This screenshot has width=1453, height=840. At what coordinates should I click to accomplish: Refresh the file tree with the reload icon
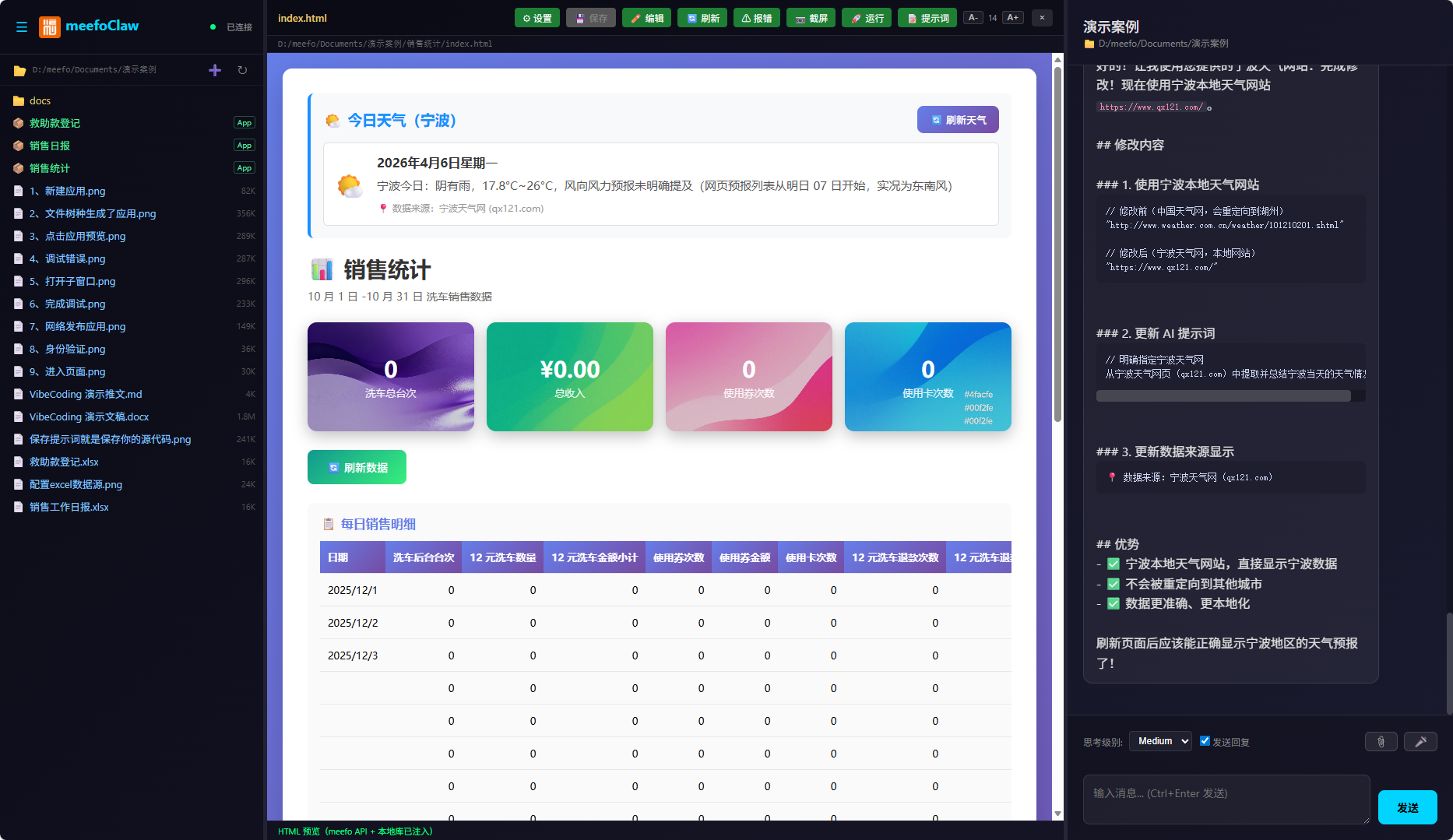coord(242,69)
